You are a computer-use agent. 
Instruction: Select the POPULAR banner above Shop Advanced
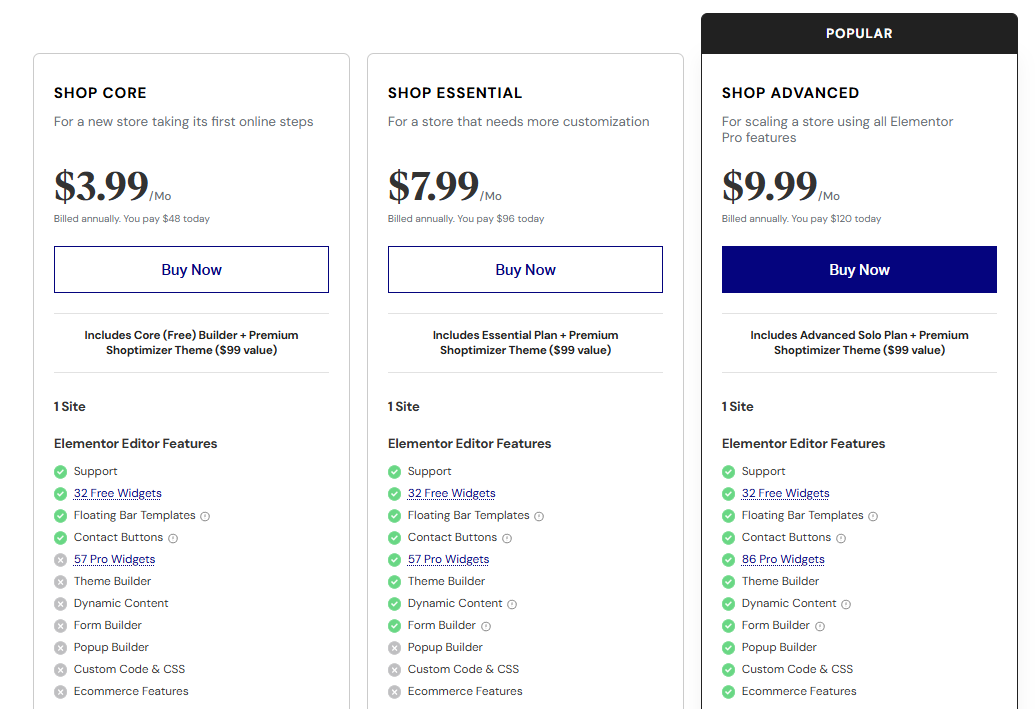tap(859, 33)
